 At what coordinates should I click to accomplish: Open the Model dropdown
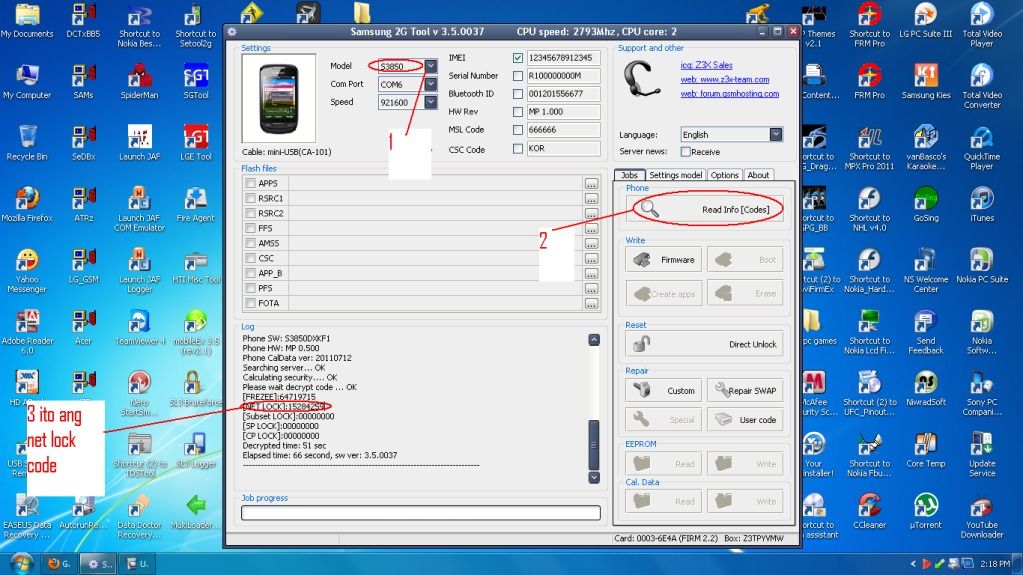(x=431, y=66)
